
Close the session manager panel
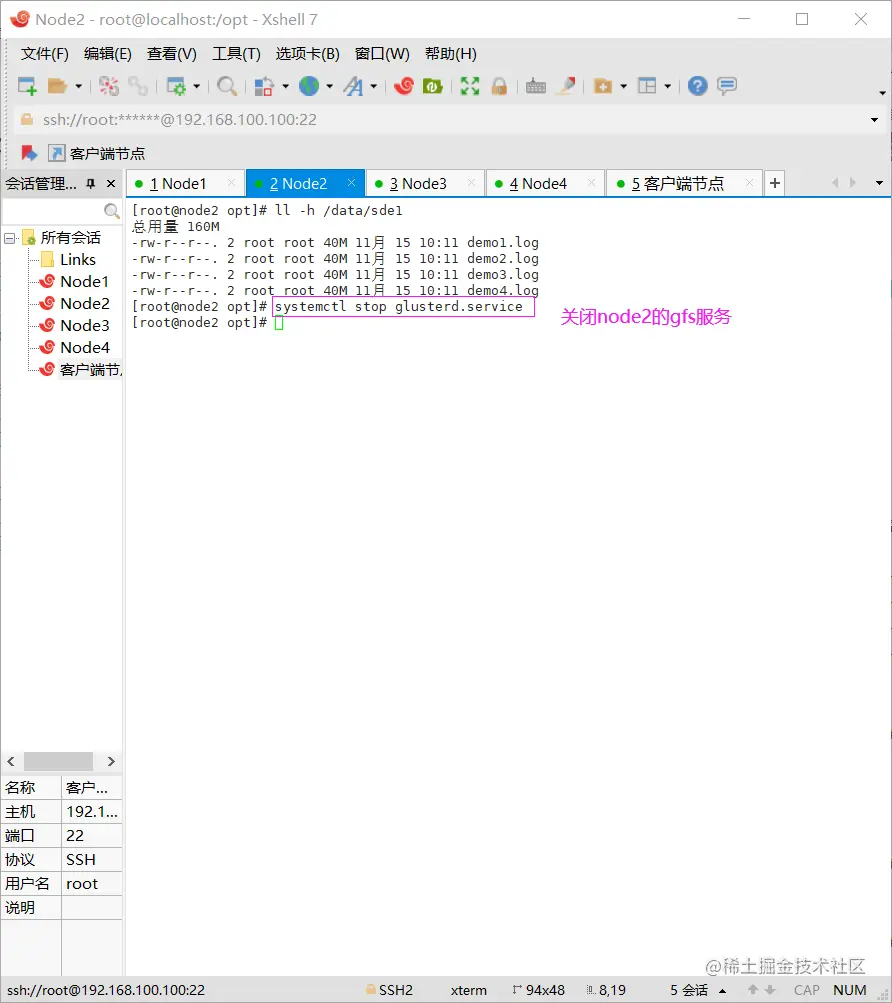pyautogui.click(x=111, y=184)
